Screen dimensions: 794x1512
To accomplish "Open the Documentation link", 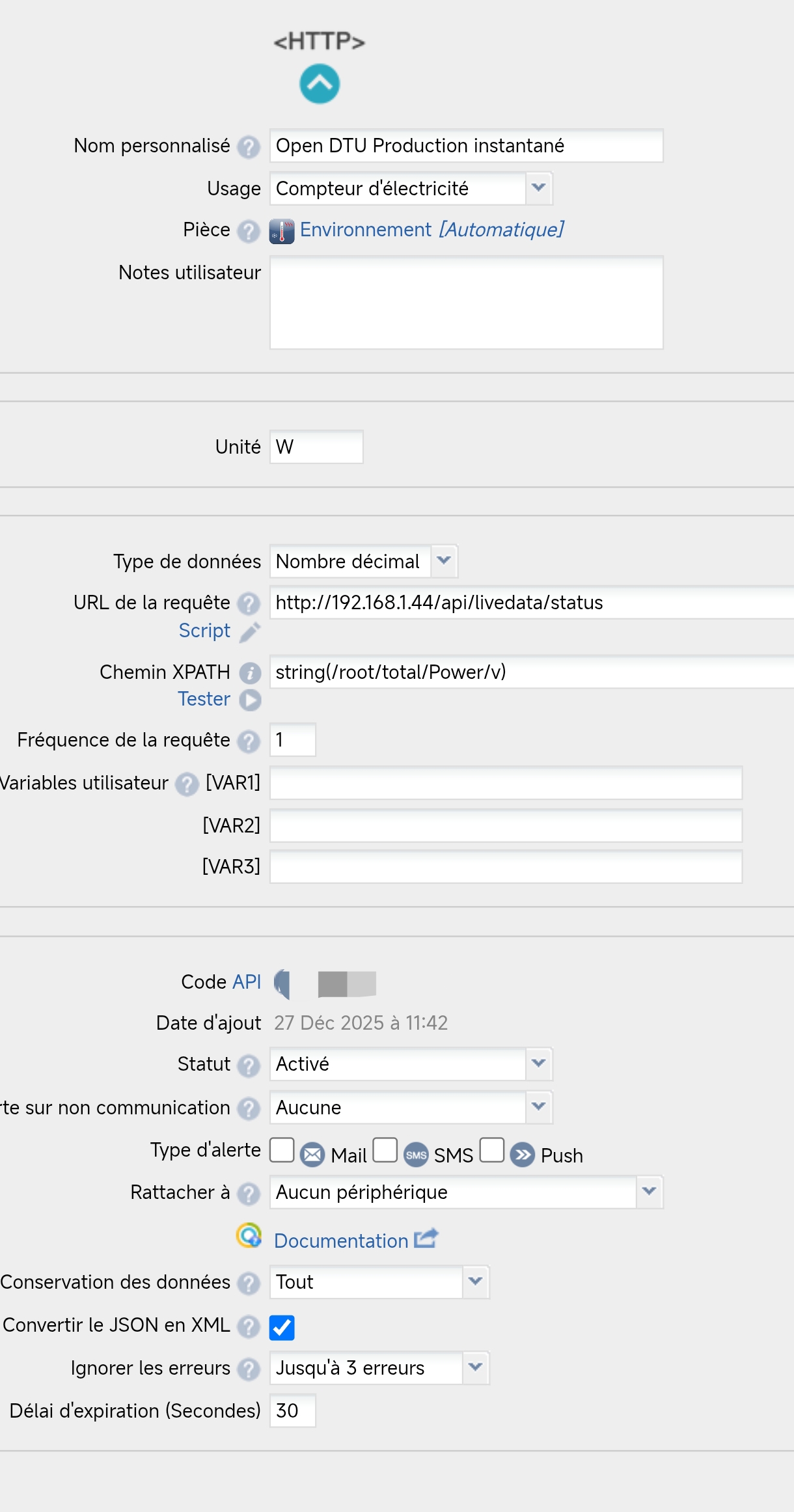I will click(341, 1241).
